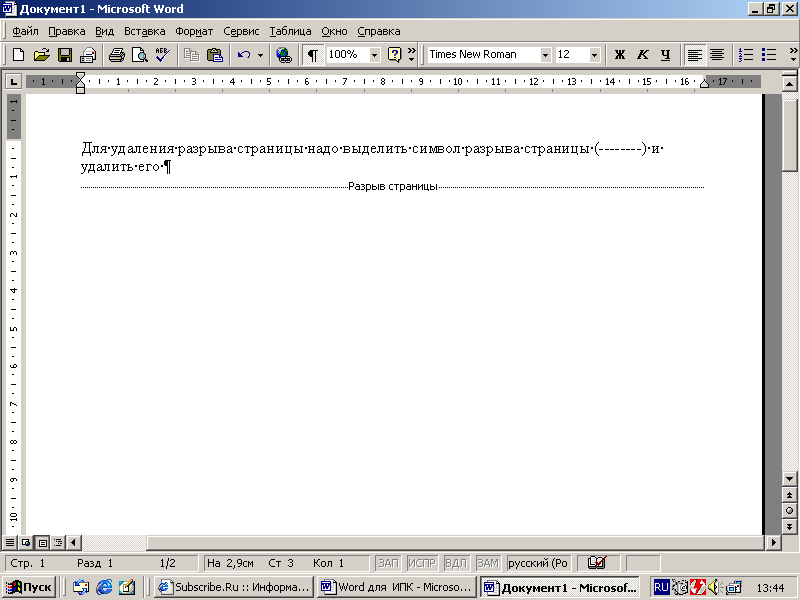This screenshot has width=800, height=600.
Task: Click Select Browse Object round button
Action: [789, 511]
